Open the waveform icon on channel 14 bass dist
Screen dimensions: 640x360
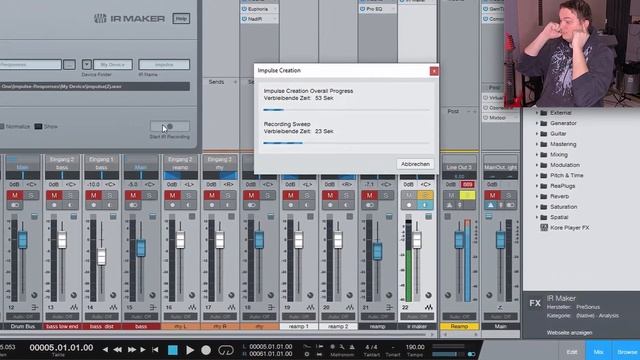coord(113,307)
